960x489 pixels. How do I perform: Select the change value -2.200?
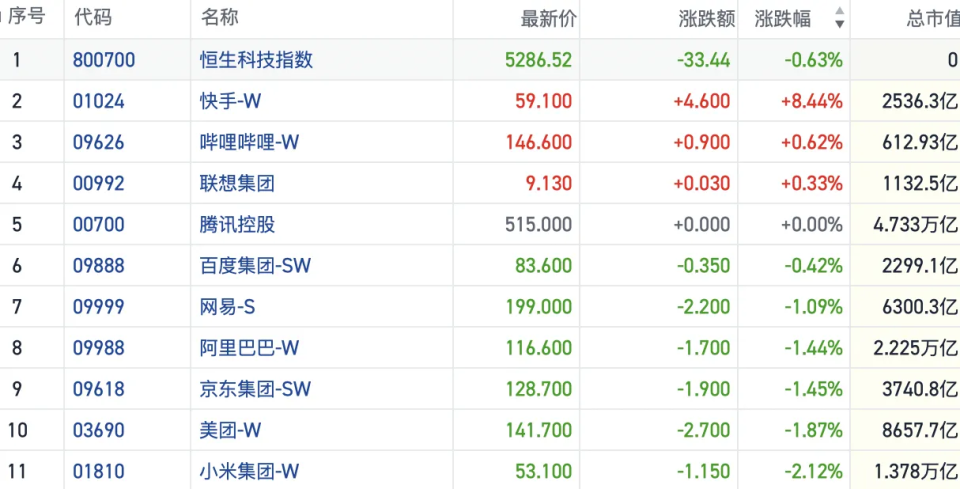click(703, 307)
